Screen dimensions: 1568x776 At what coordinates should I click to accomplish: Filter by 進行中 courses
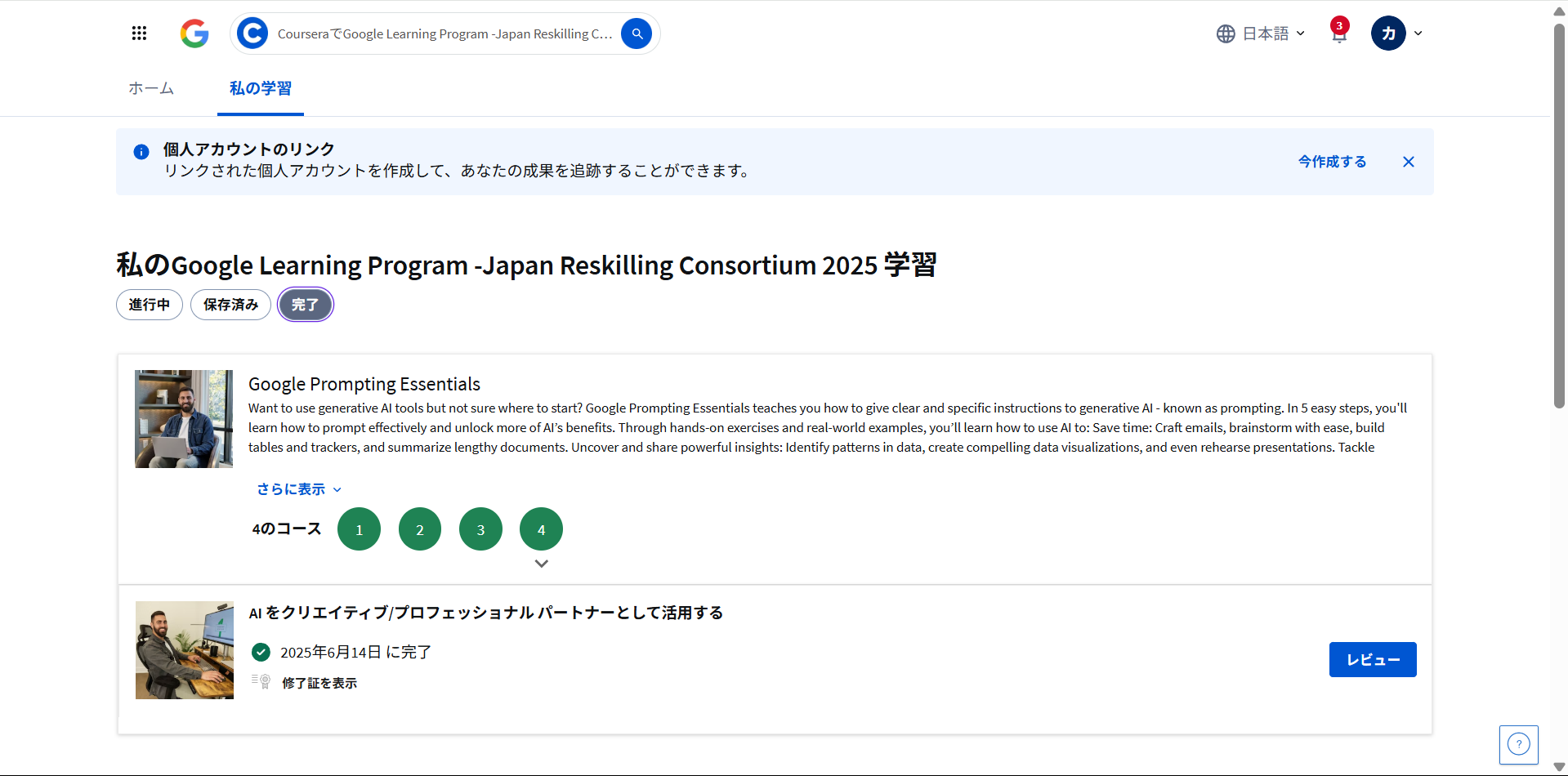pos(150,305)
